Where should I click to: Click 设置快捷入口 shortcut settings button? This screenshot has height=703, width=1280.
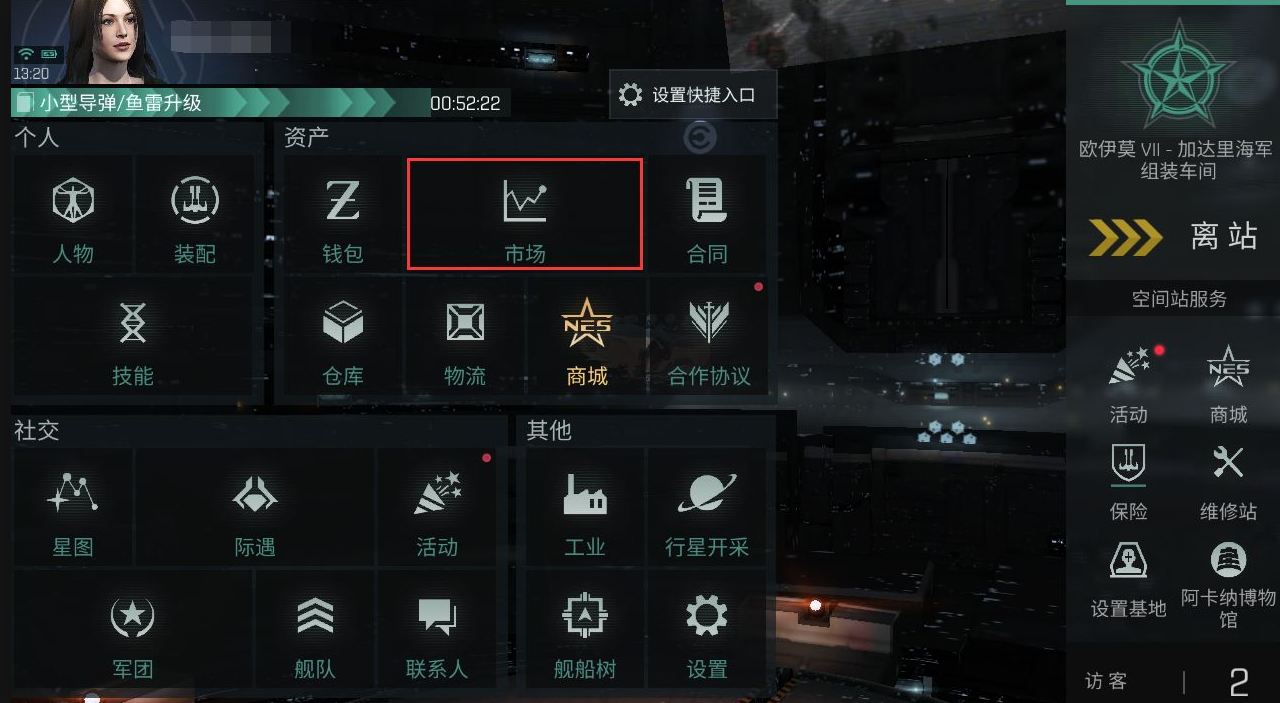point(692,95)
